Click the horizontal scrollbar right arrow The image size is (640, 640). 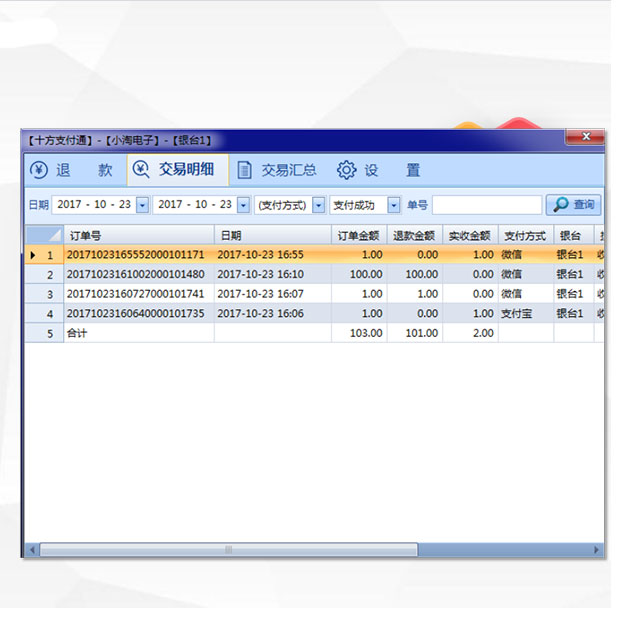click(598, 550)
